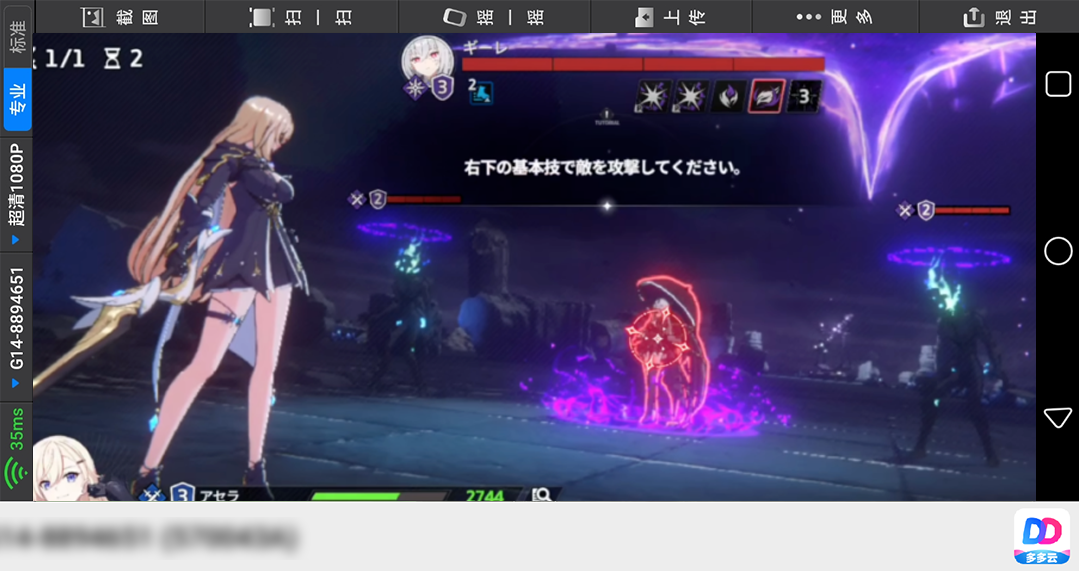Activate the 摇一摇 shake function
Screen dimensions: 1079x571
click(x=494, y=17)
